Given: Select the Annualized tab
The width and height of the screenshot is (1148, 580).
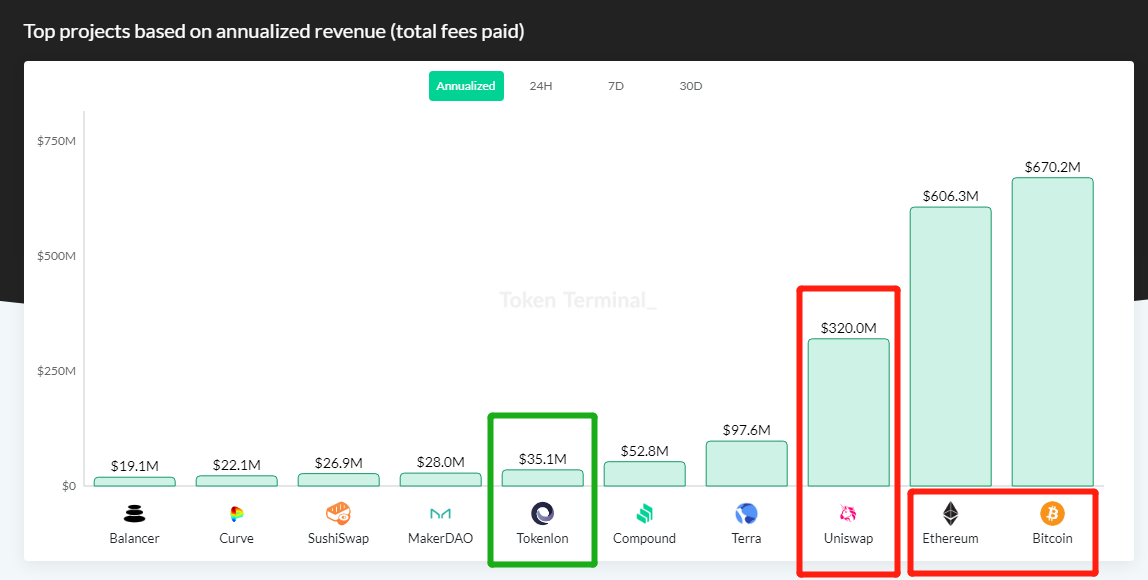Looking at the screenshot, I should (466, 86).
